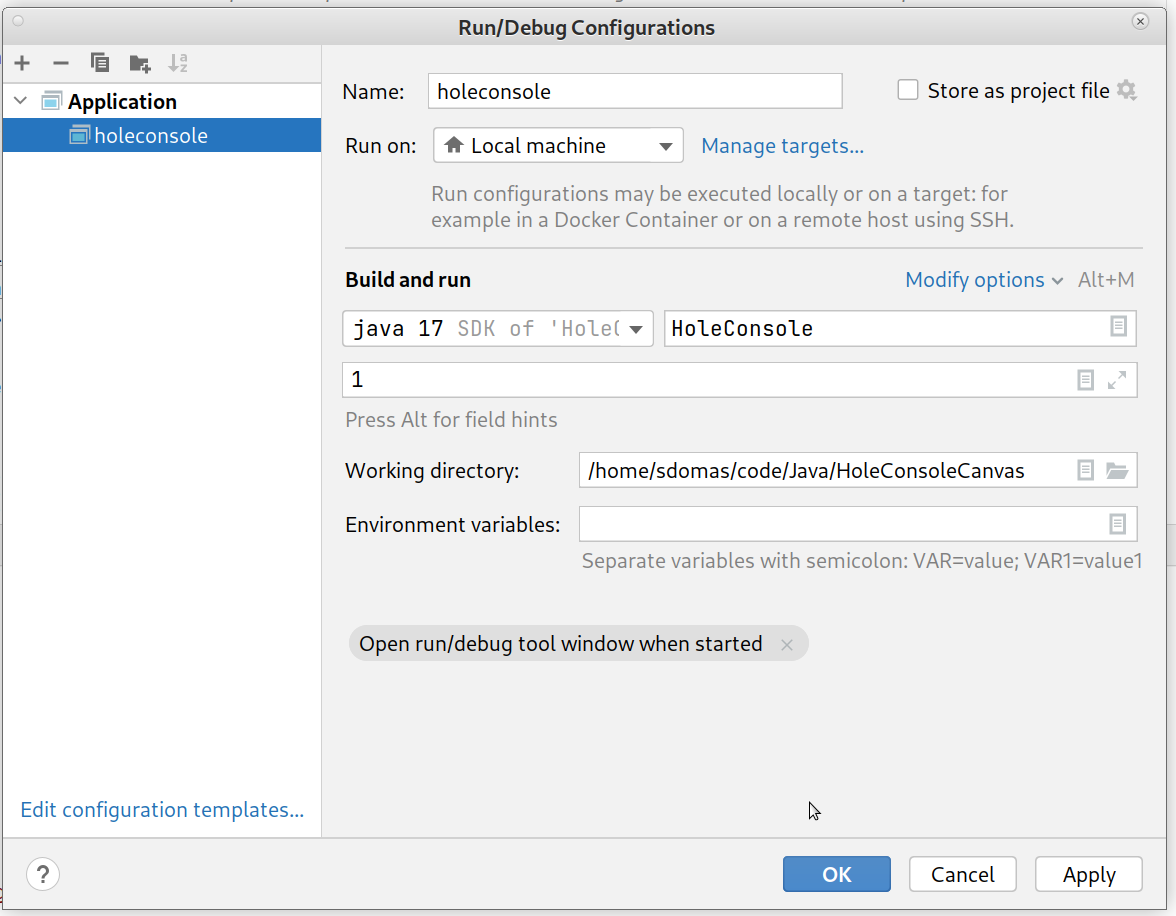The image size is (1176, 916).
Task: Remove configuration using the minus icon
Action: pos(61,63)
